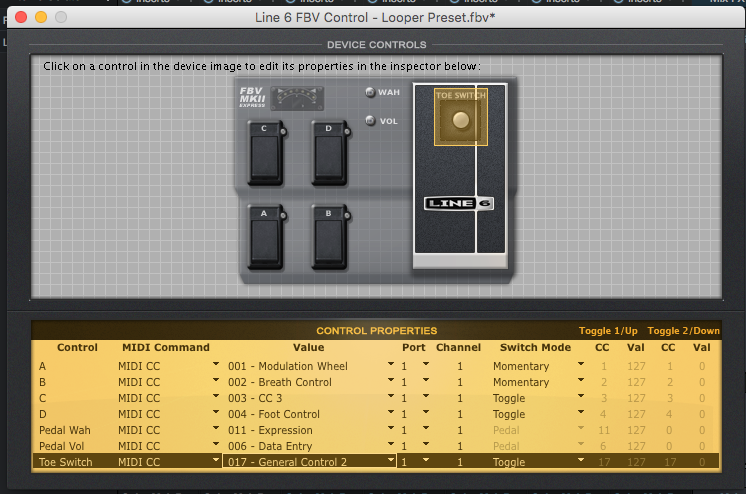
Task: Click the tuner display on the FBV
Action: point(297,98)
